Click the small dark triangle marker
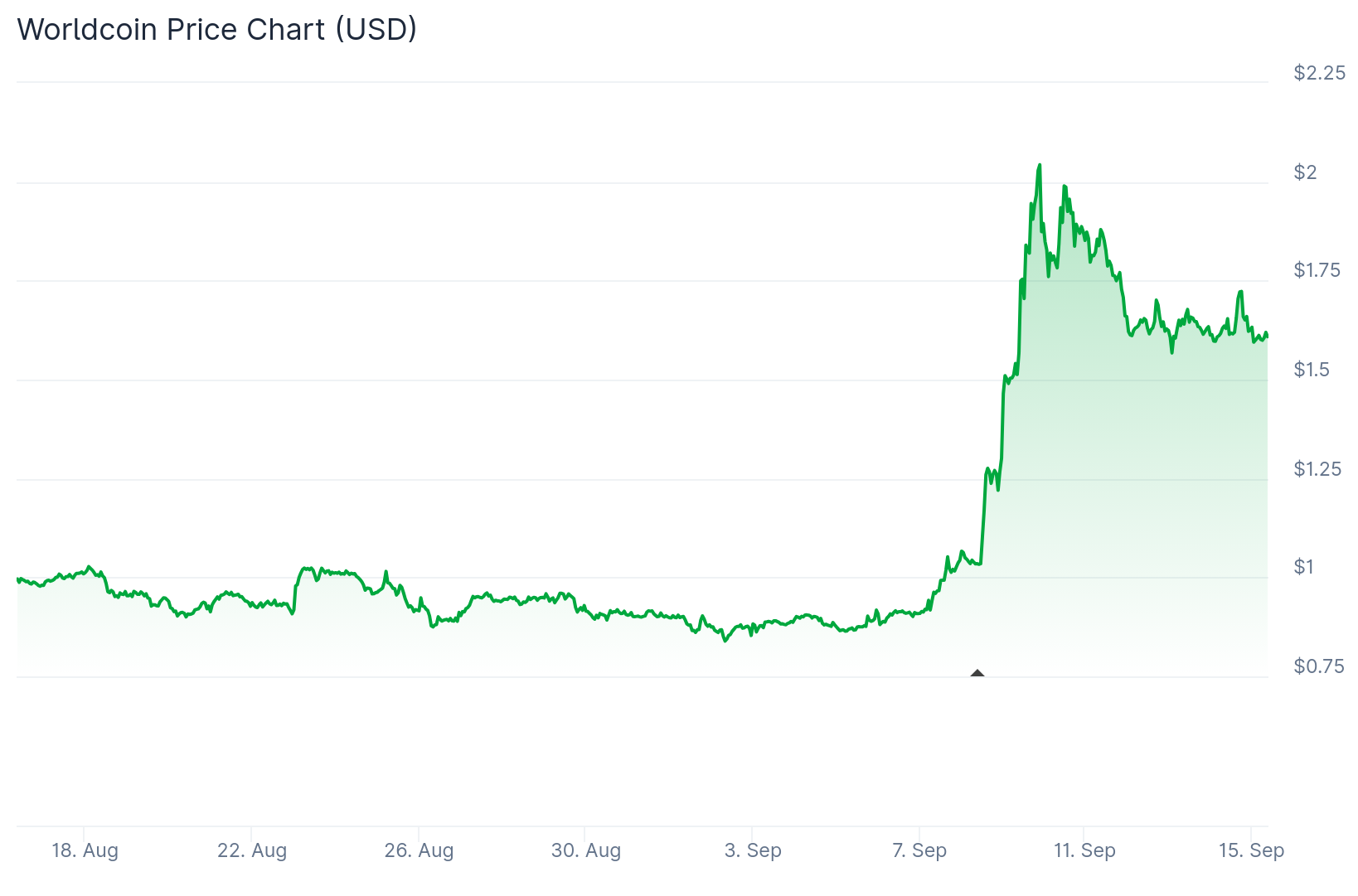The height and width of the screenshot is (896, 1358). [x=977, y=673]
